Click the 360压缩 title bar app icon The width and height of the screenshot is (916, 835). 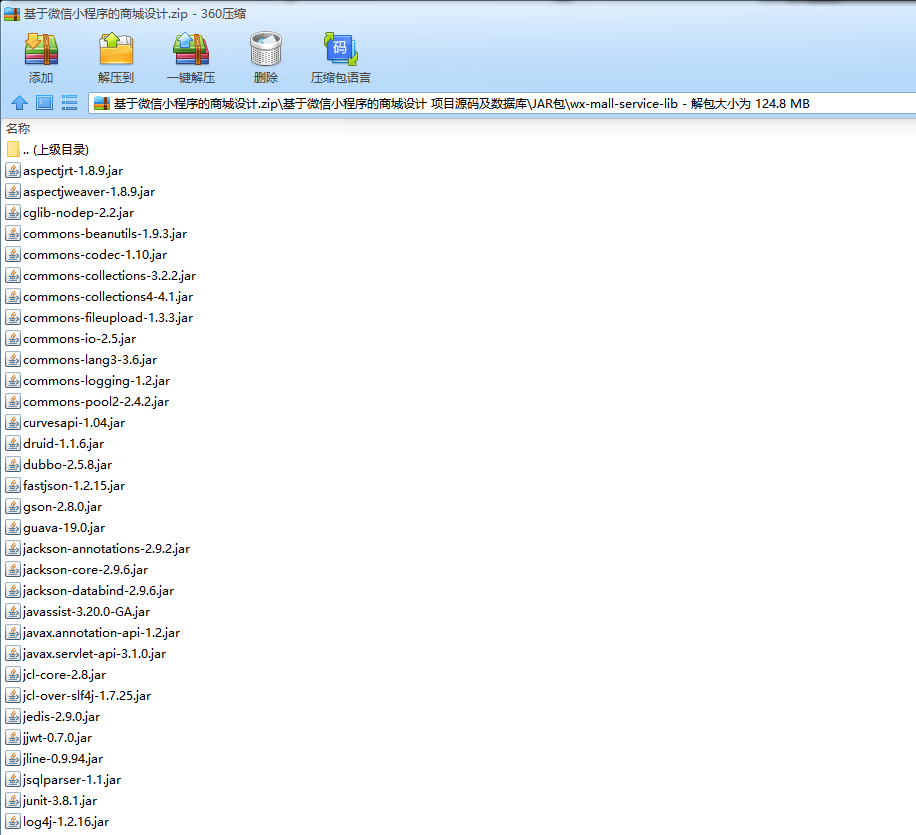click(12, 14)
